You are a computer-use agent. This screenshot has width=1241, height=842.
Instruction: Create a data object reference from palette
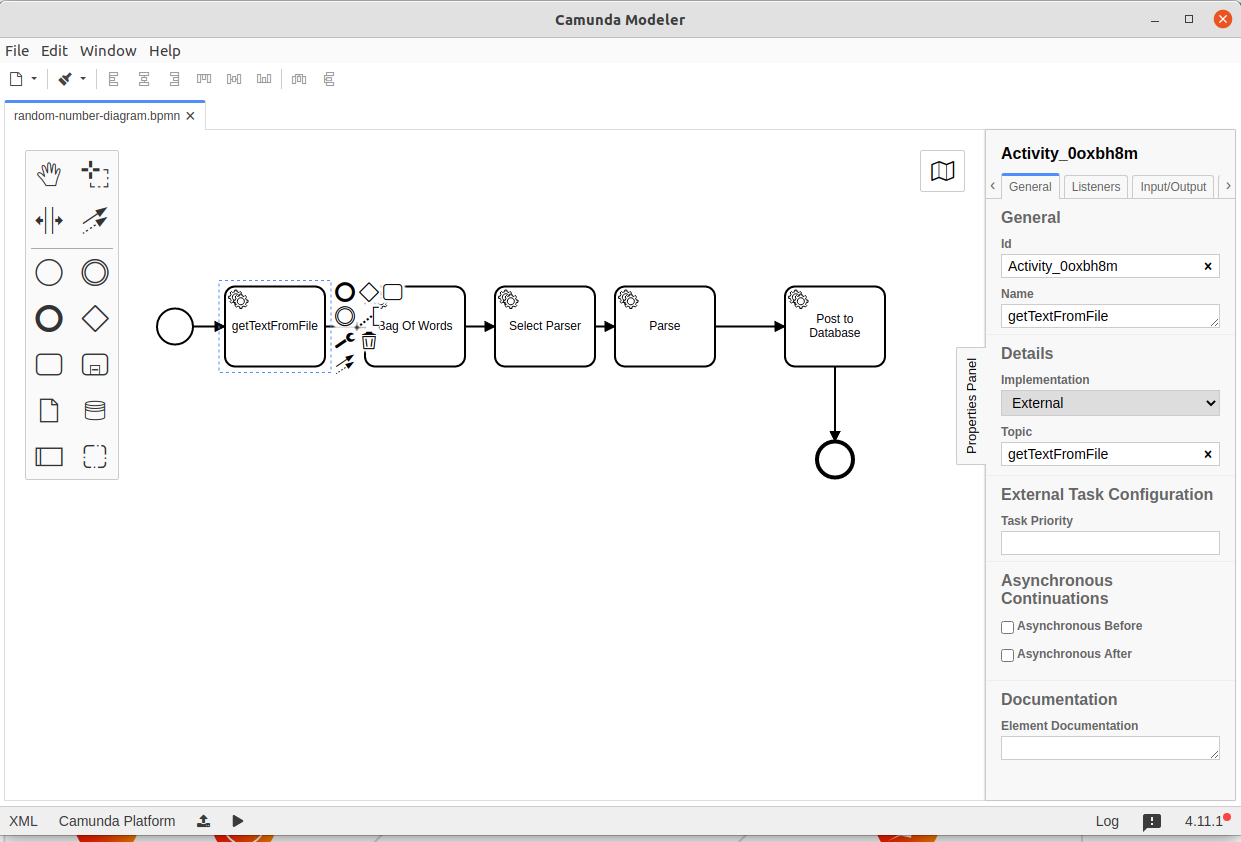point(49,411)
